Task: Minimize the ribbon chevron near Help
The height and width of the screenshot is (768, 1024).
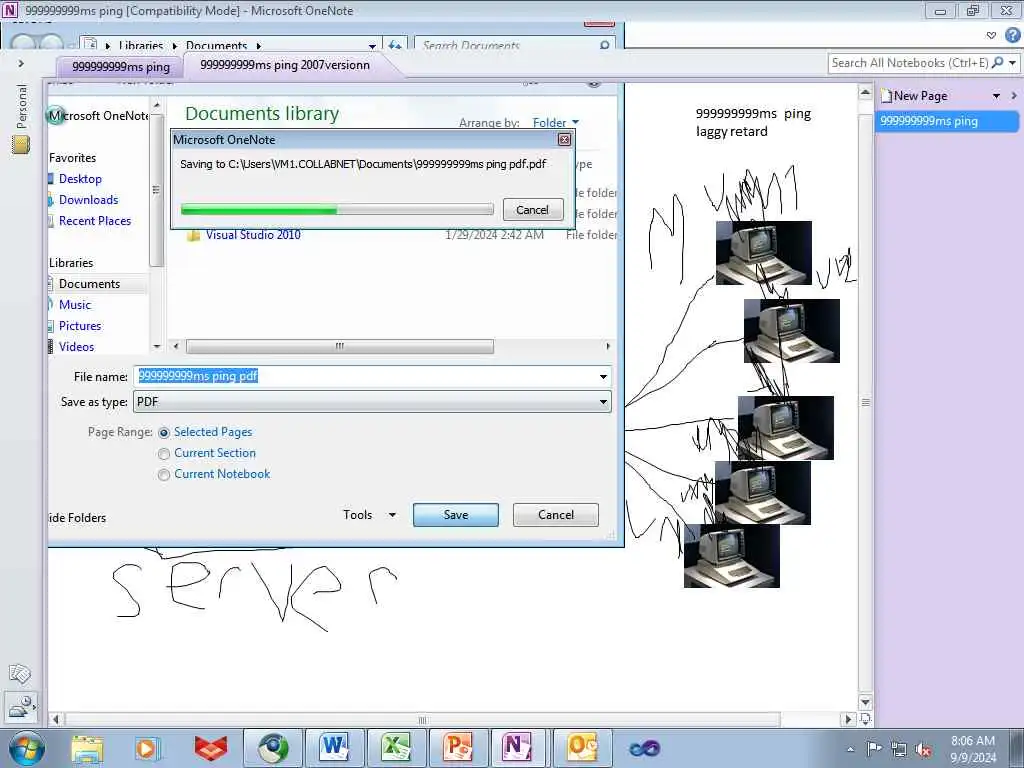Action: (x=991, y=35)
